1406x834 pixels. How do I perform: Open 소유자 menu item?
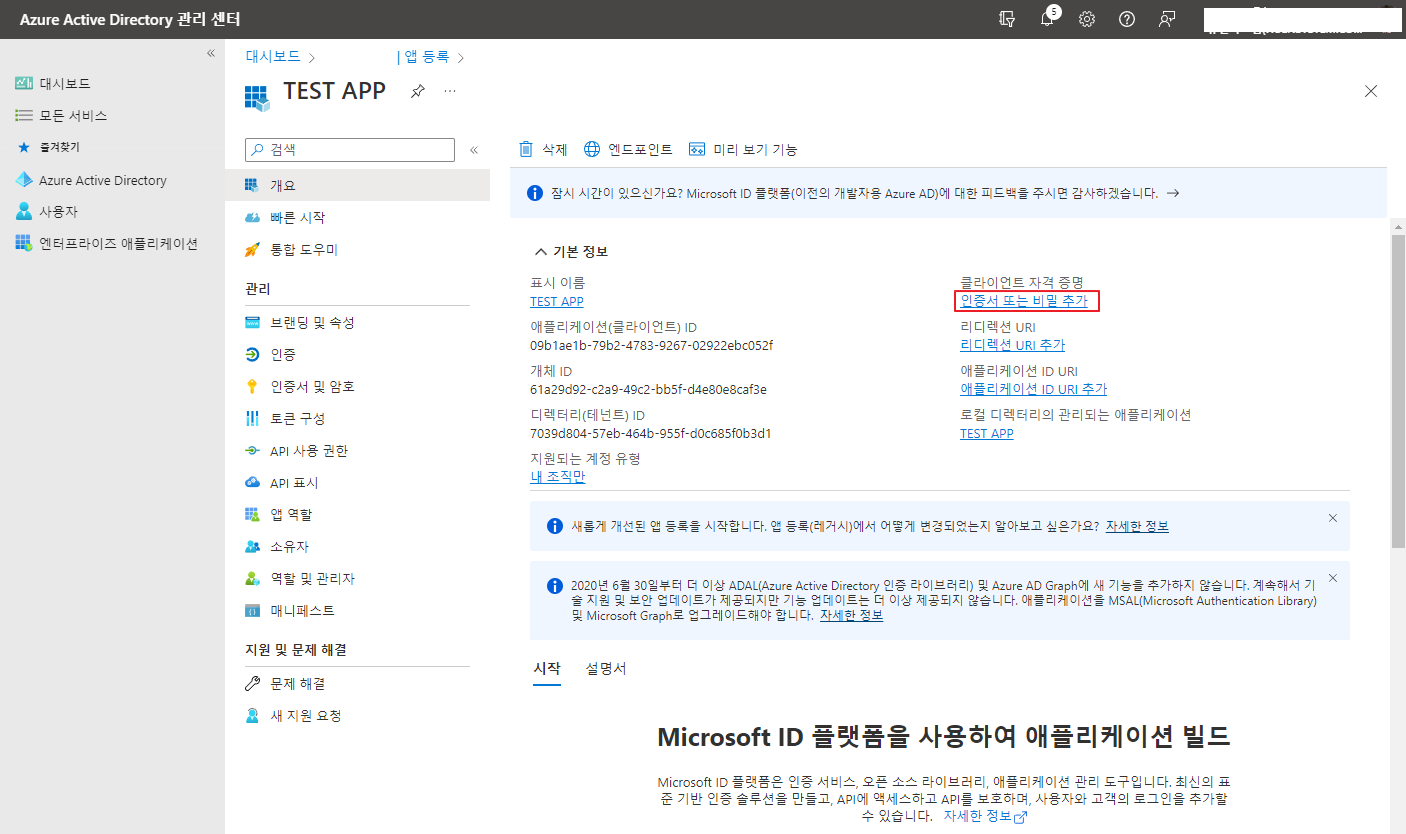click(x=358, y=547)
